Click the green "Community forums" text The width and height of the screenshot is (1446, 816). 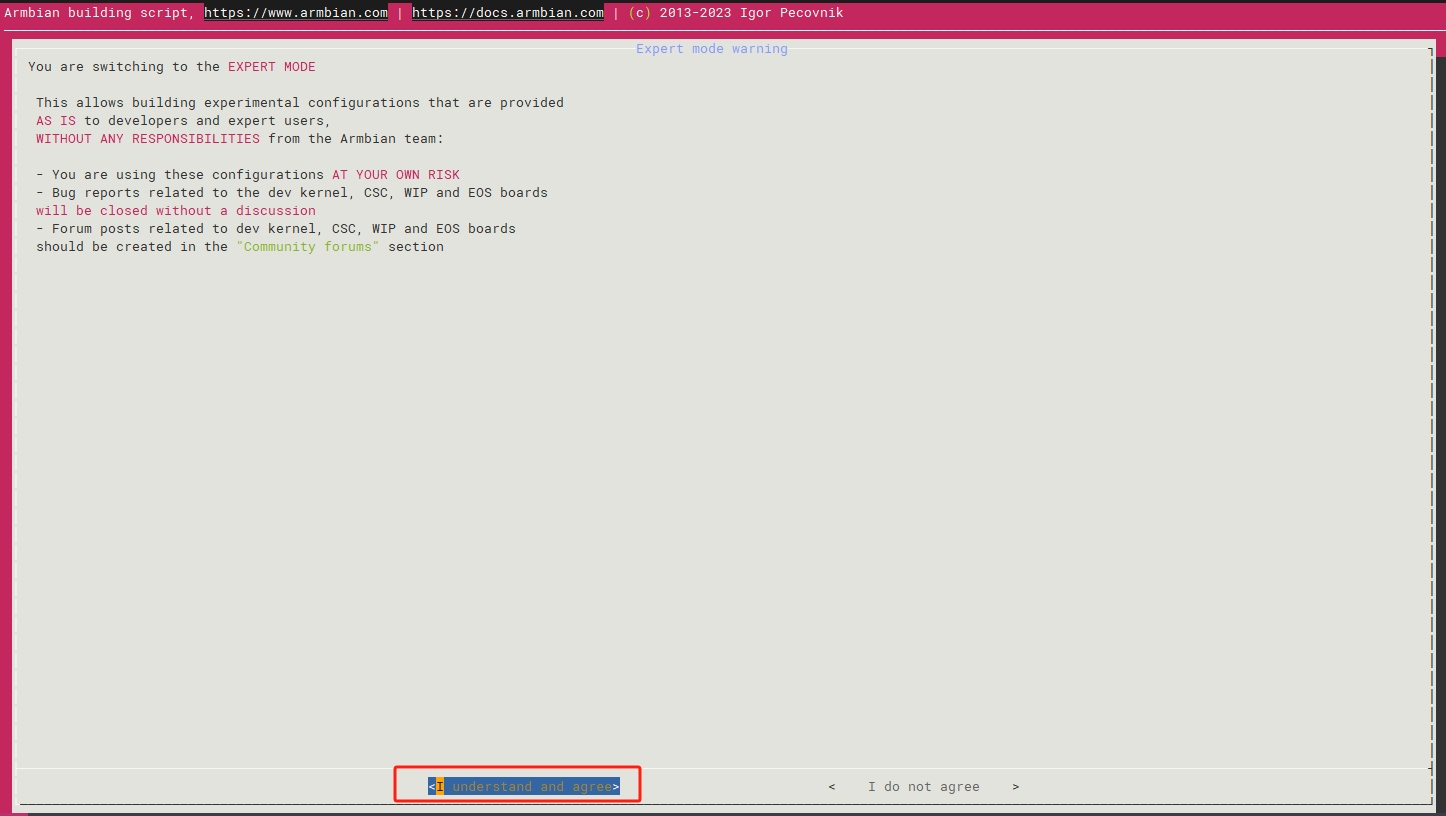click(308, 247)
